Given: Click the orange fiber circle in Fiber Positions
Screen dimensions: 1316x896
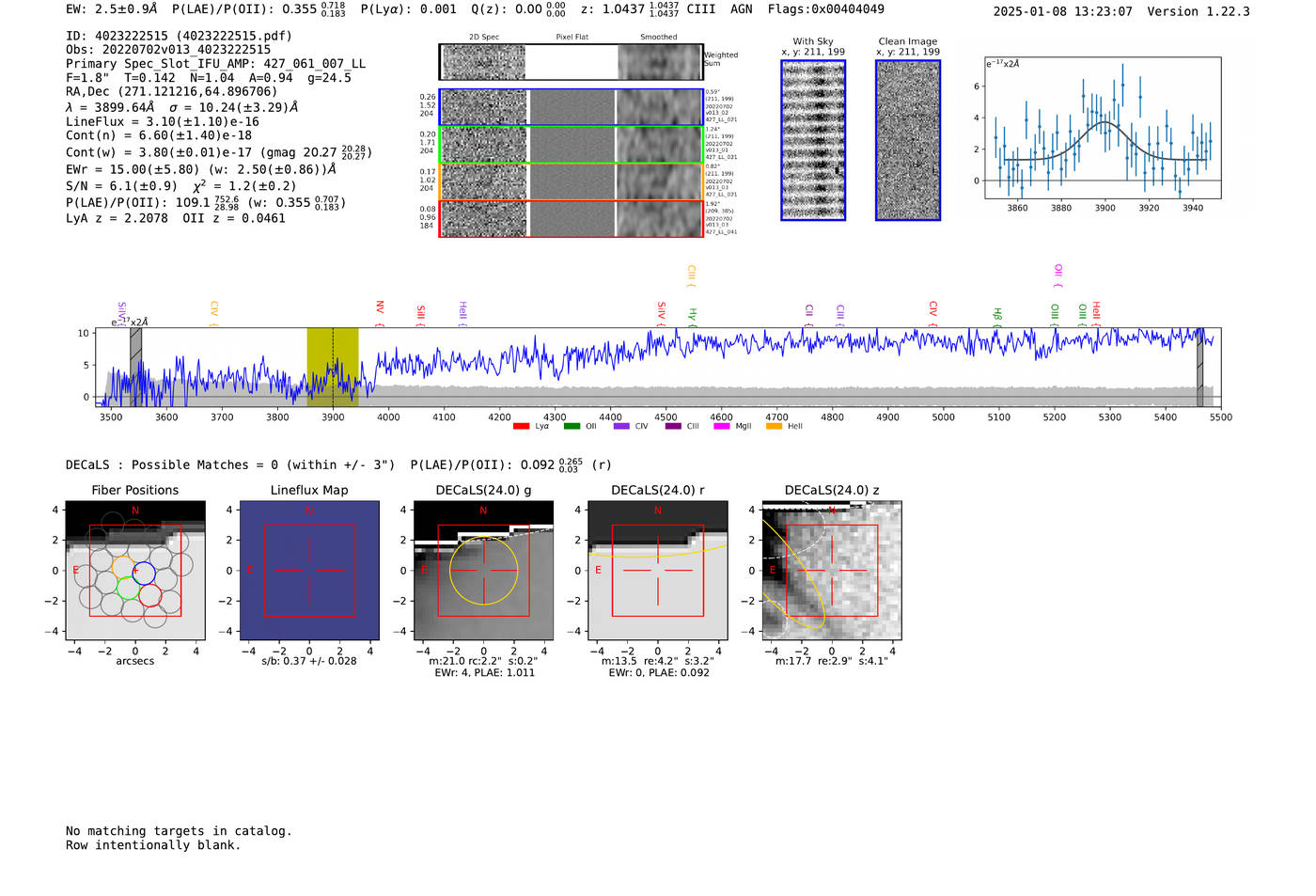Looking at the screenshot, I should [124, 569].
